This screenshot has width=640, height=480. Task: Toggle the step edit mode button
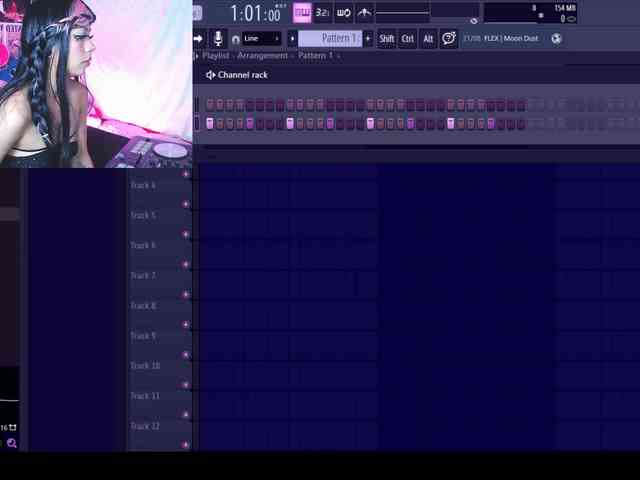click(301, 13)
